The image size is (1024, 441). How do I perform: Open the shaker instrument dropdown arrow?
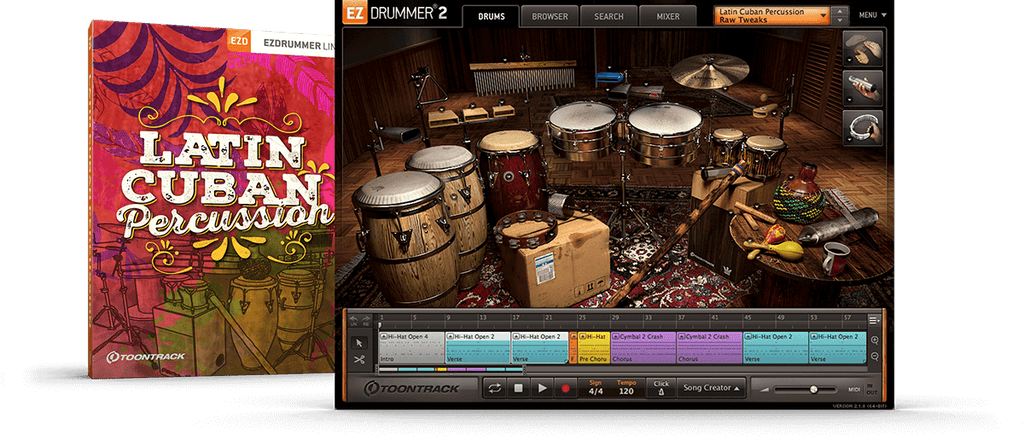coord(848,101)
